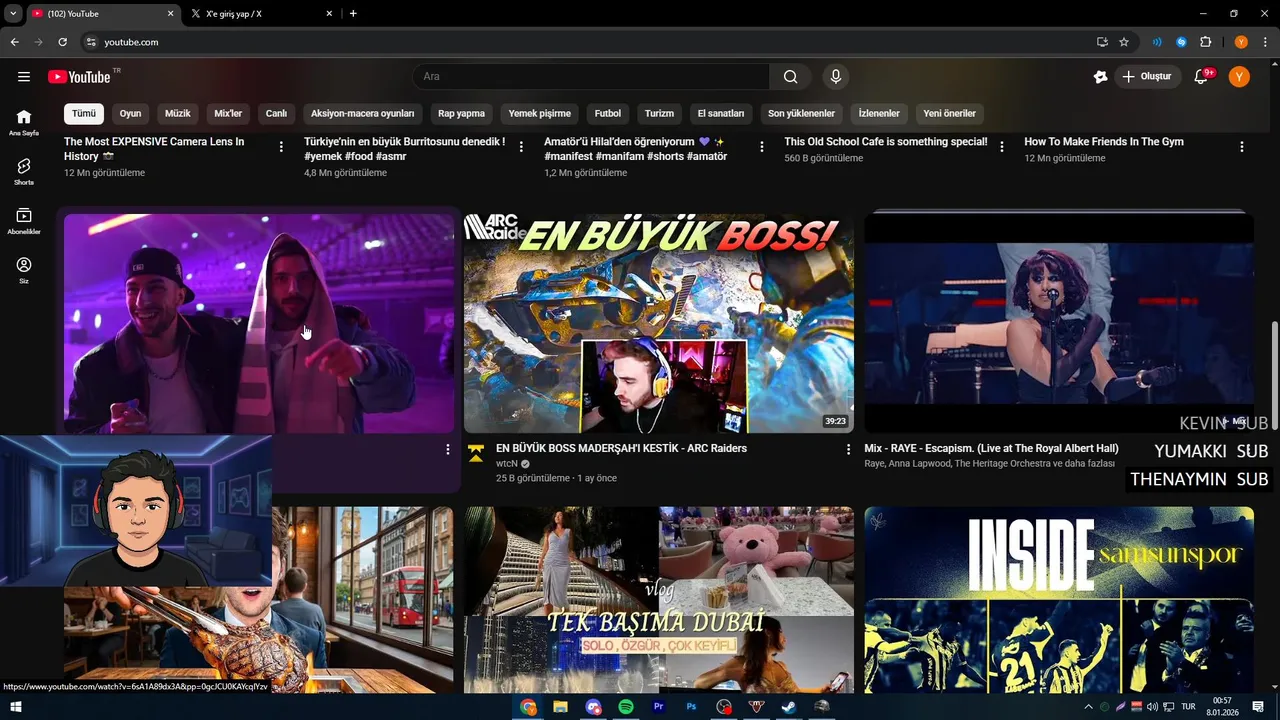Open the RAYE Royal Albert Hall thumbnail
The image size is (1280, 720).
coord(1059,323)
